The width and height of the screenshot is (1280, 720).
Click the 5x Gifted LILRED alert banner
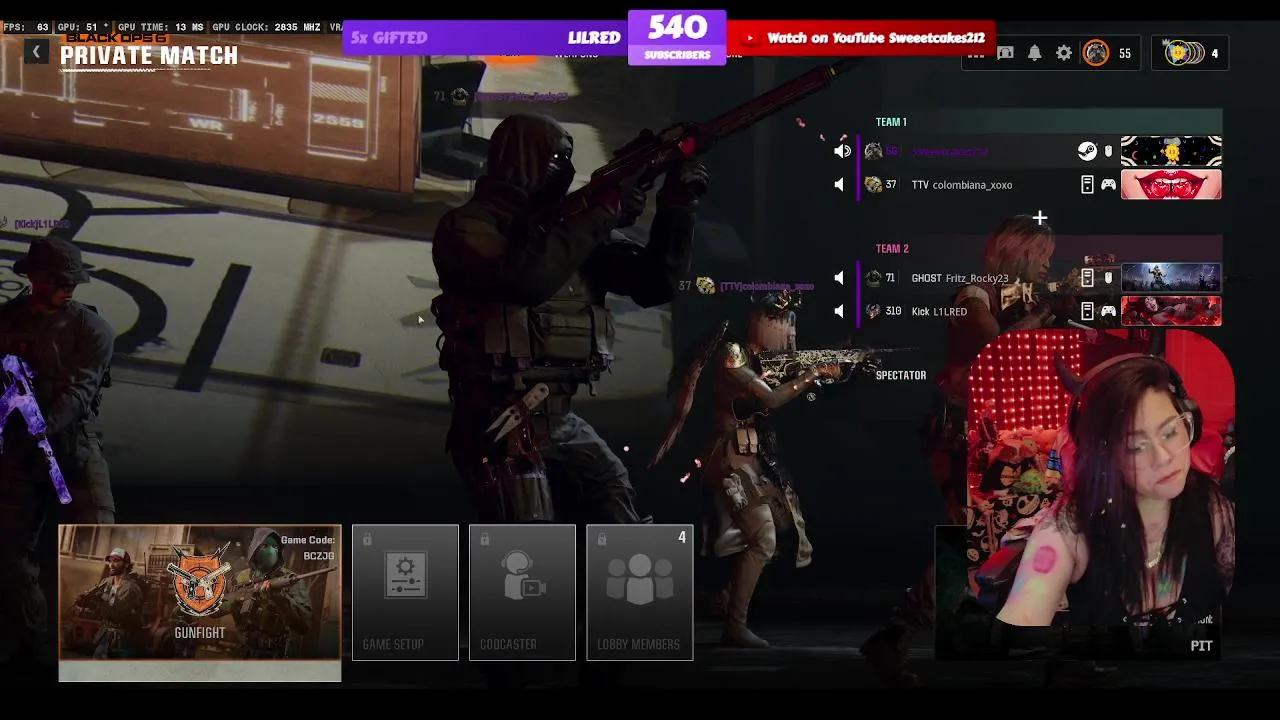pyautogui.click(x=485, y=38)
